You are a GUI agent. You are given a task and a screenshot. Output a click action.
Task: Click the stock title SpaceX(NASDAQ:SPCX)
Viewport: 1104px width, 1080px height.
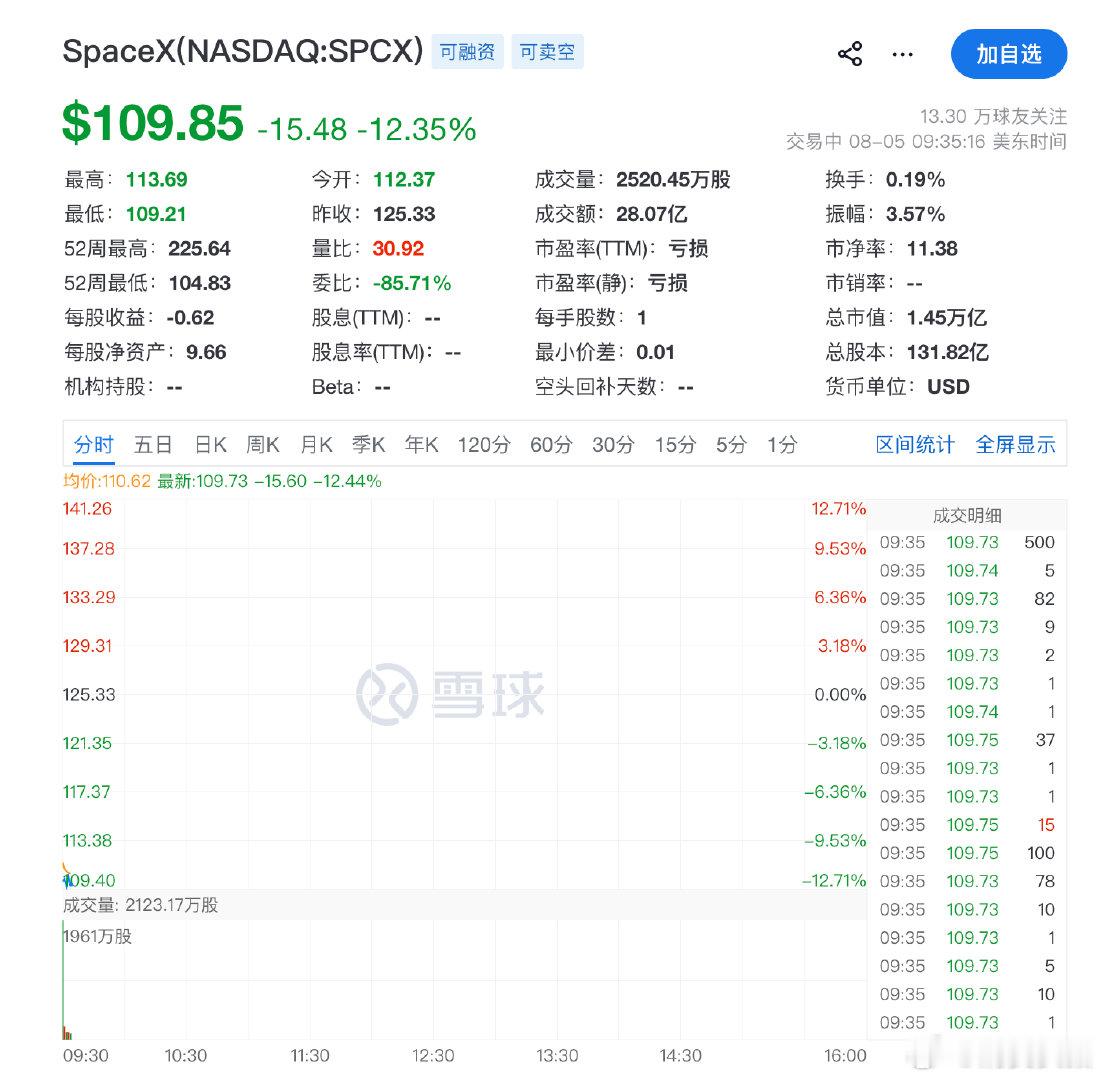coord(243,51)
